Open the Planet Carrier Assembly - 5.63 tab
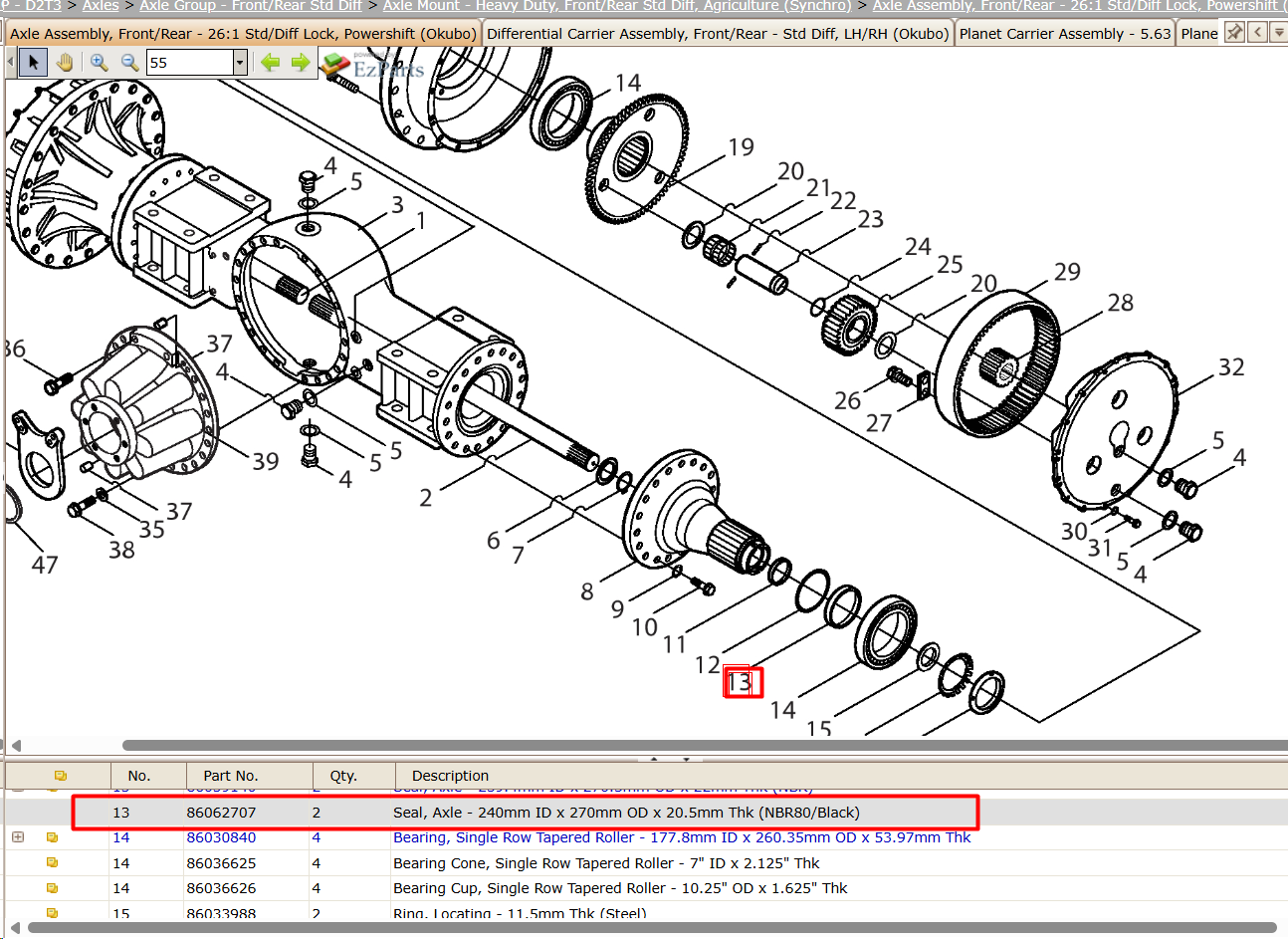The image size is (1288, 939). coord(1065,34)
